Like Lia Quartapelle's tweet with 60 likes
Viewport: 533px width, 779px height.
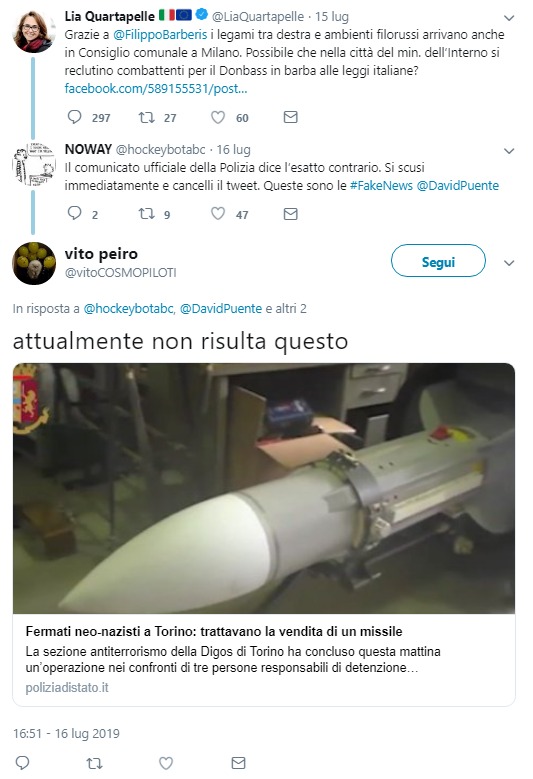pyautogui.click(x=218, y=117)
